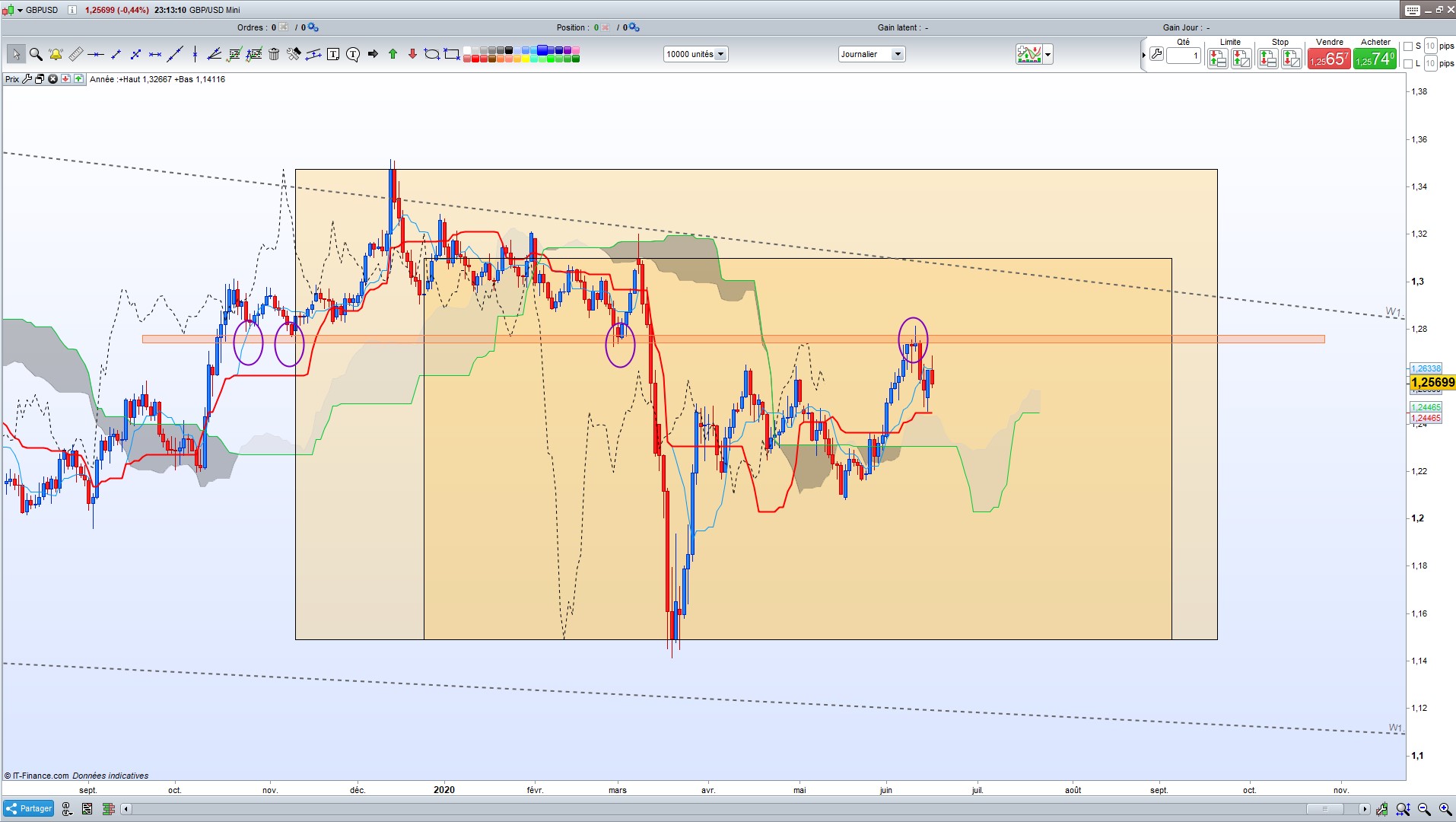Select the red down arrow tool
The width and height of the screenshot is (1456, 822).
[x=412, y=54]
